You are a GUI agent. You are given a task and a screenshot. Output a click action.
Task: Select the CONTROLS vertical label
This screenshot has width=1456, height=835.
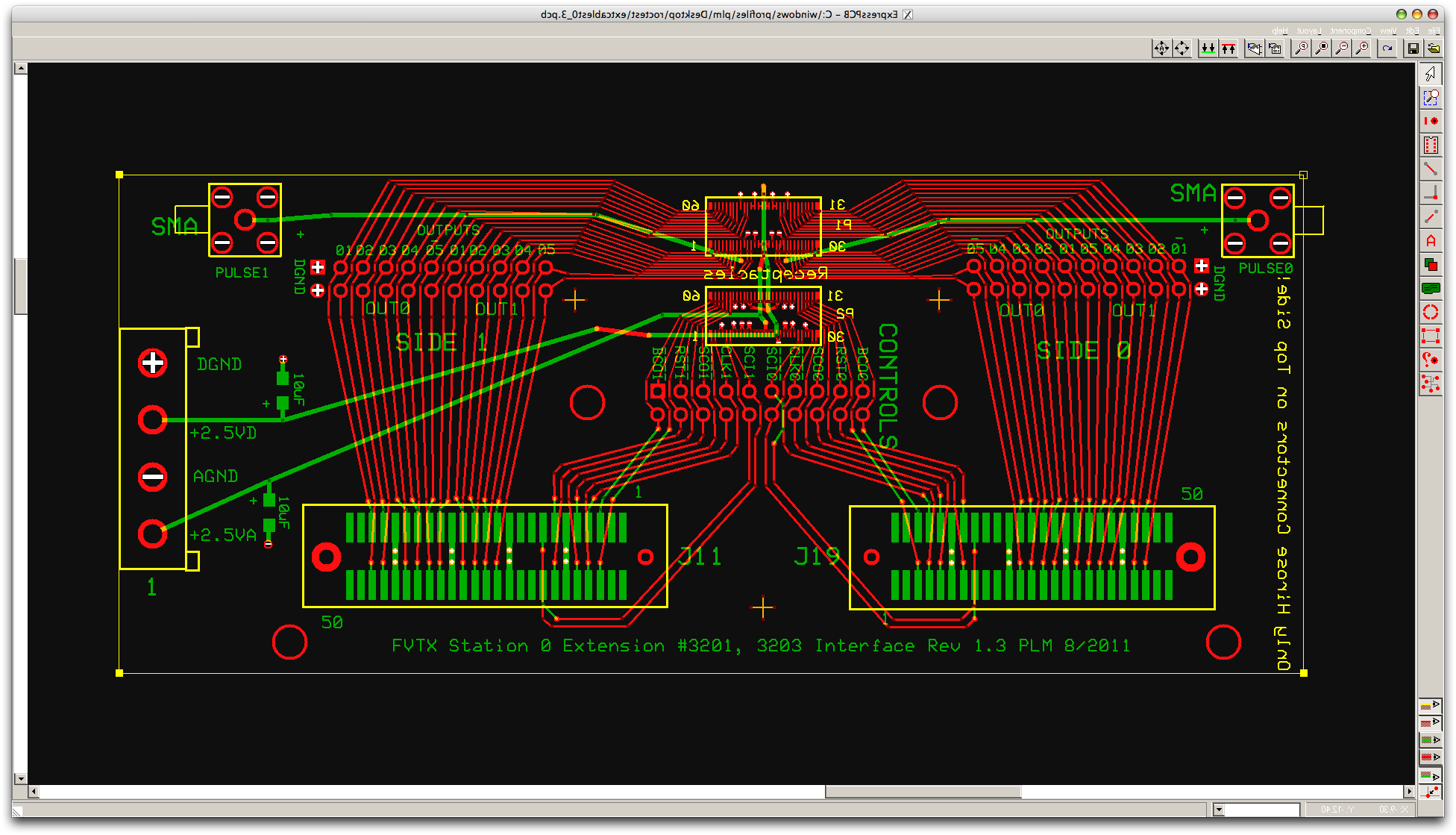[x=888, y=386]
